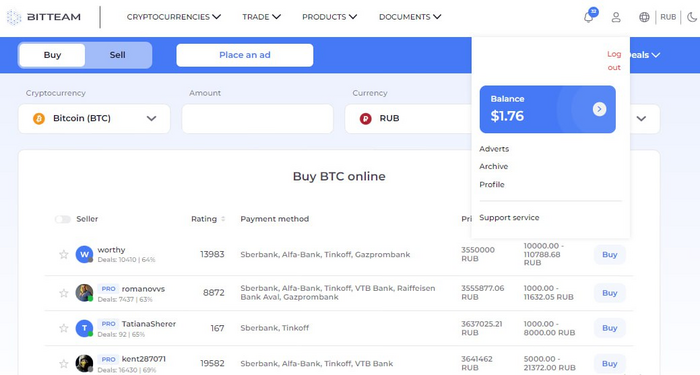Viewport: 700px width, 375px height.
Task: Expand the Trade menu
Action: tap(262, 17)
